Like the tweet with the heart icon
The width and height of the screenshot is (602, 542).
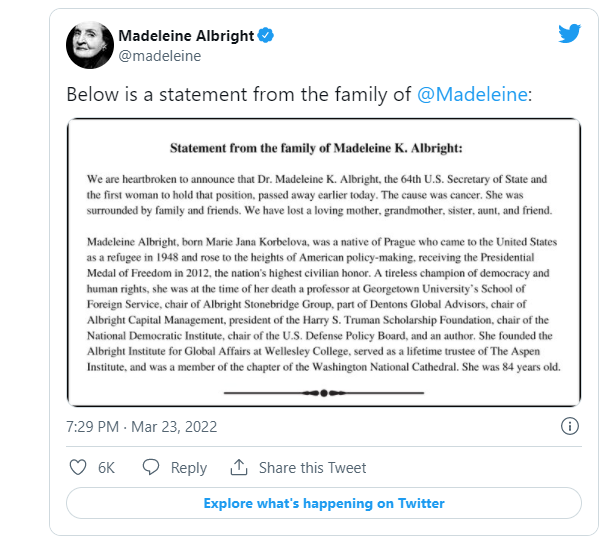[x=77, y=467]
